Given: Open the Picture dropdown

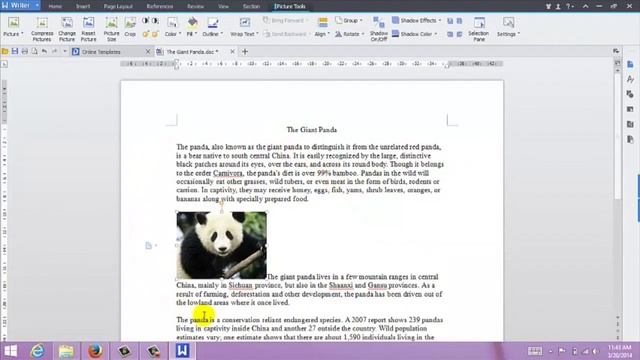Looking at the screenshot, I should [x=13, y=28].
